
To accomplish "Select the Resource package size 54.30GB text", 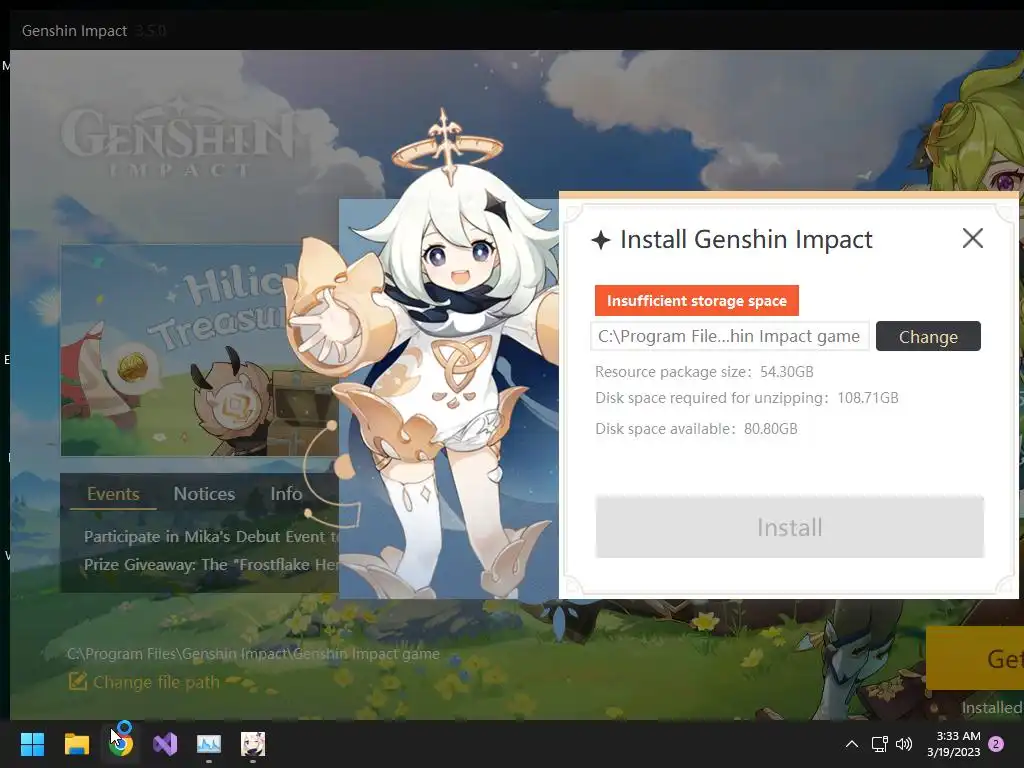I will tap(704, 372).
